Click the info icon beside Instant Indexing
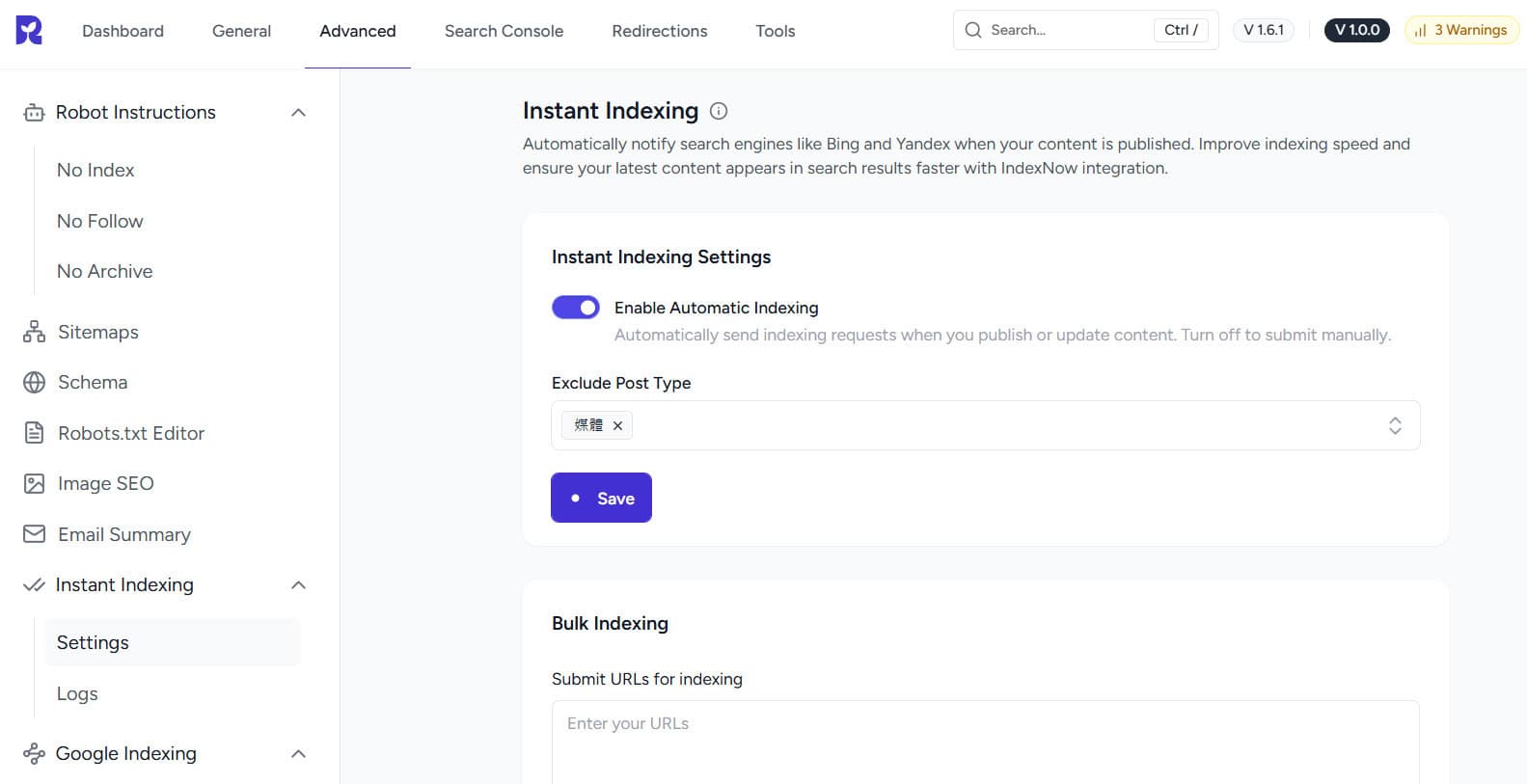The width and height of the screenshot is (1527, 784). click(x=719, y=111)
